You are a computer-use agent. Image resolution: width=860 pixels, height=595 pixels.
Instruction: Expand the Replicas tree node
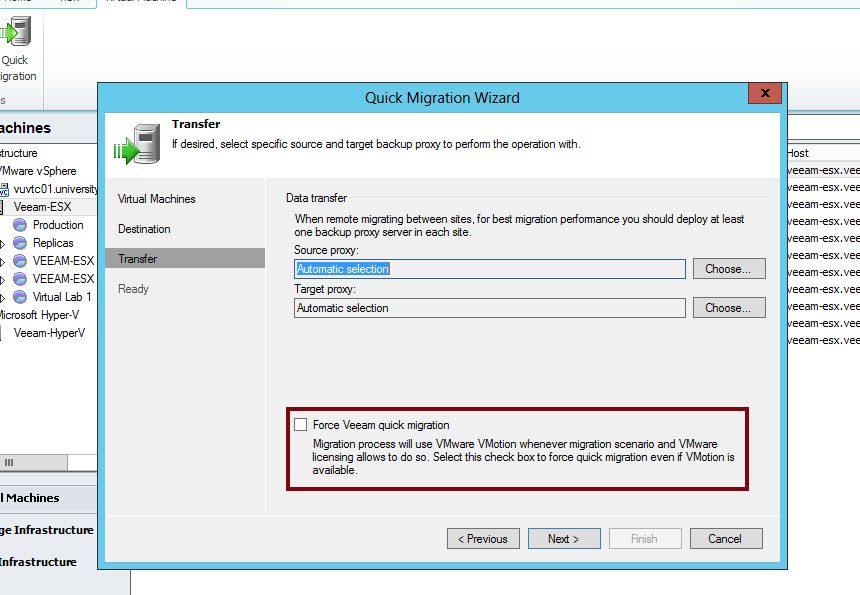click(x=3, y=243)
